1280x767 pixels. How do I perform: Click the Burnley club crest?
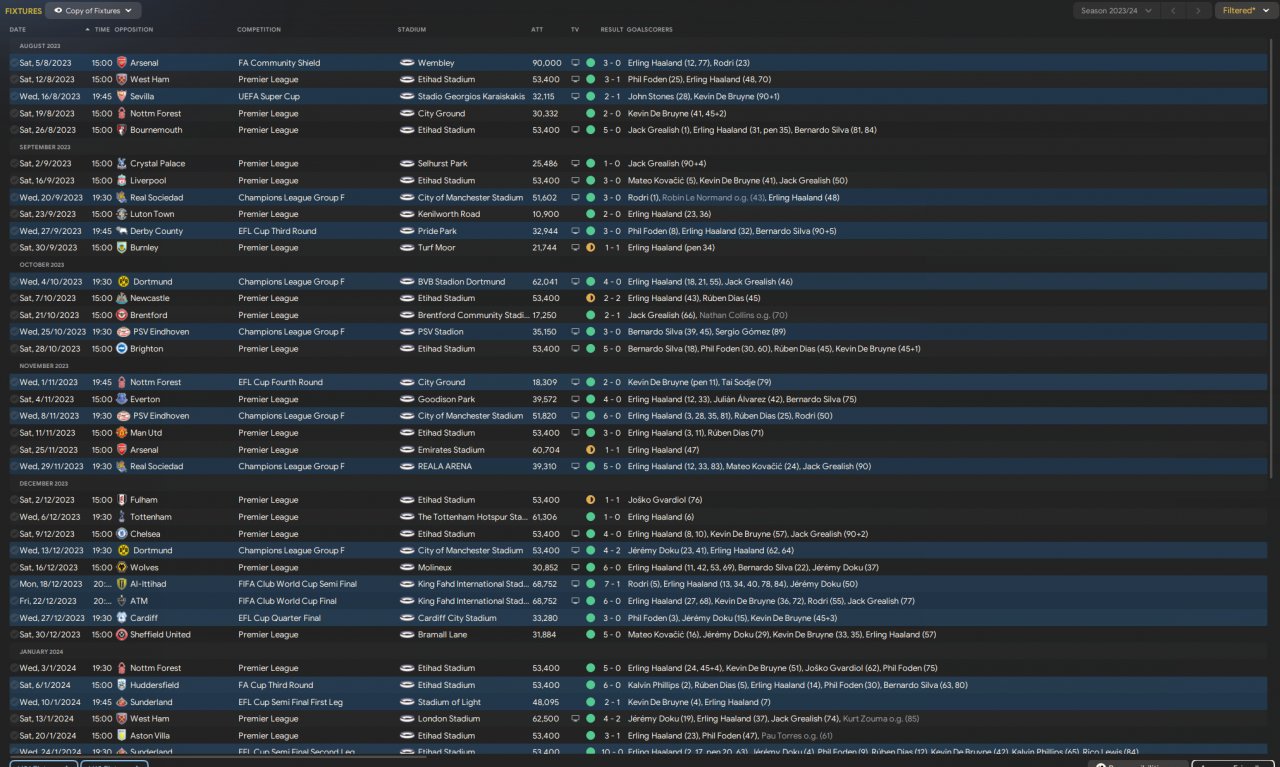point(122,248)
